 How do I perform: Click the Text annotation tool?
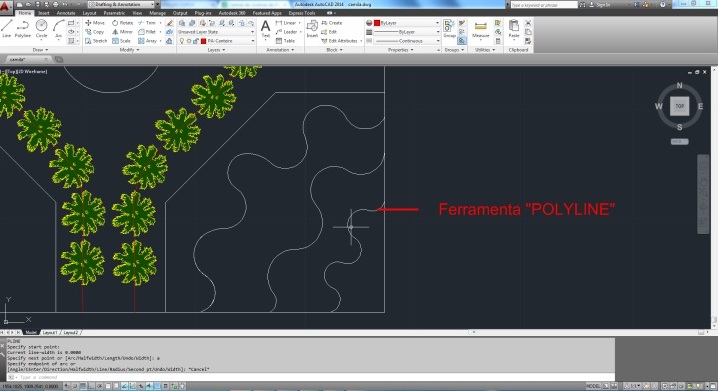coord(265,29)
